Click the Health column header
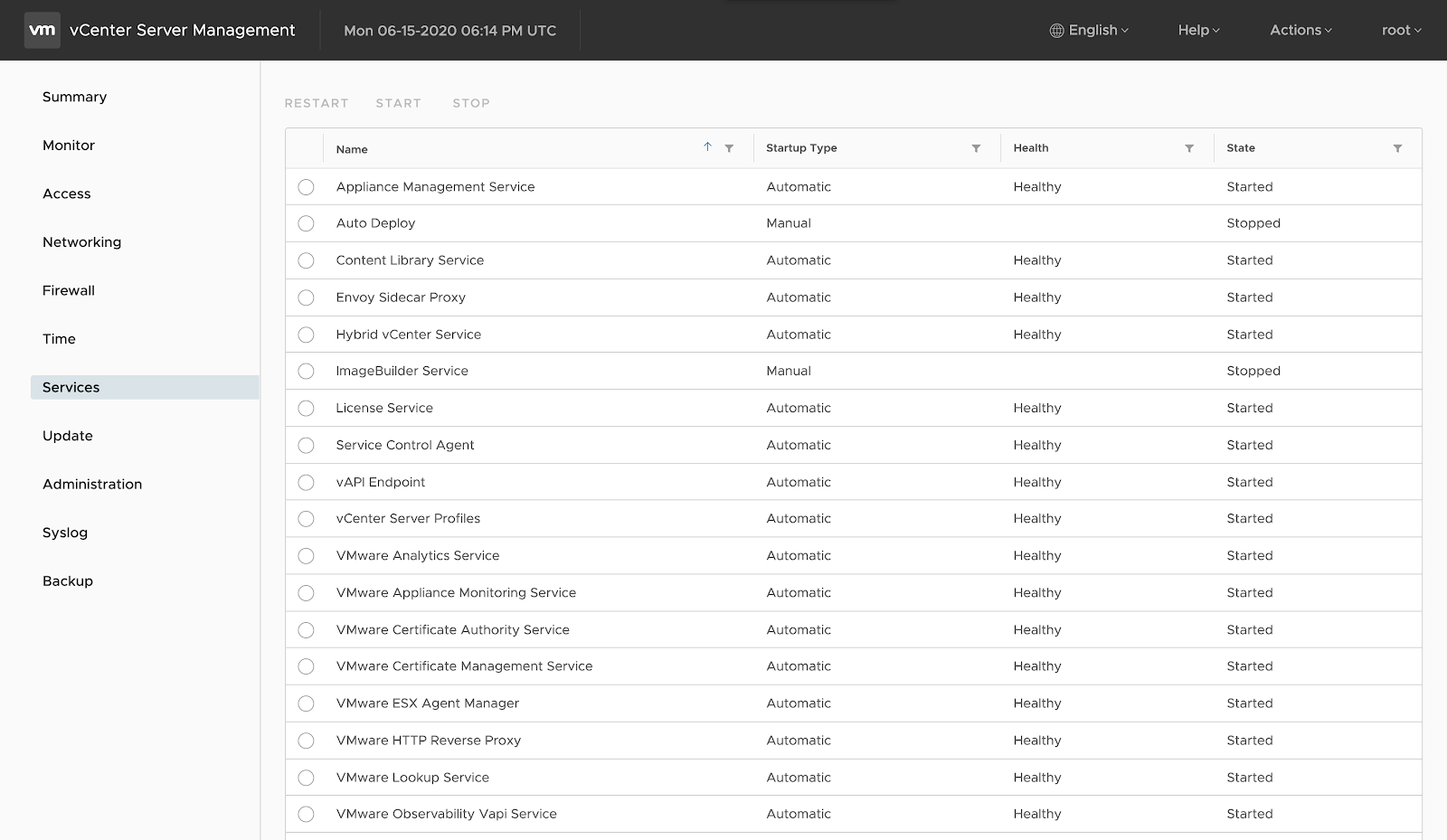 pyautogui.click(x=1031, y=147)
